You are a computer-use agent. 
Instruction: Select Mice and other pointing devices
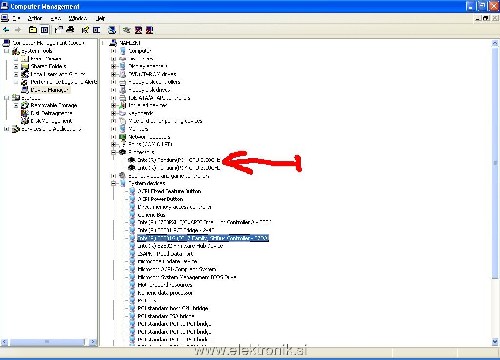coord(165,121)
